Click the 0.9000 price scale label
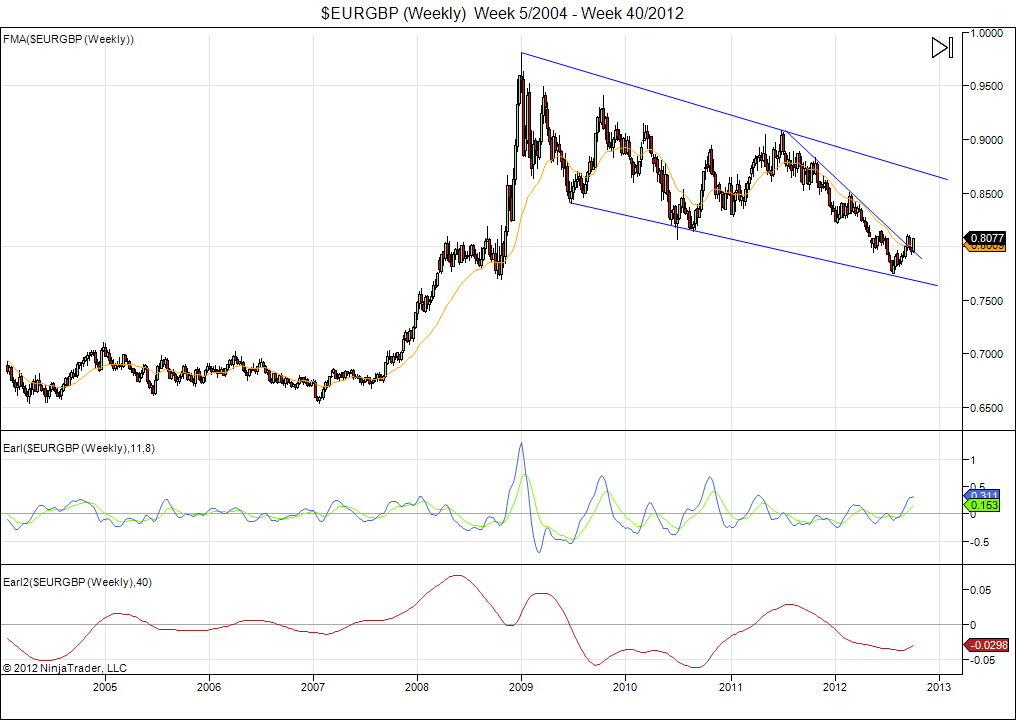 point(988,140)
